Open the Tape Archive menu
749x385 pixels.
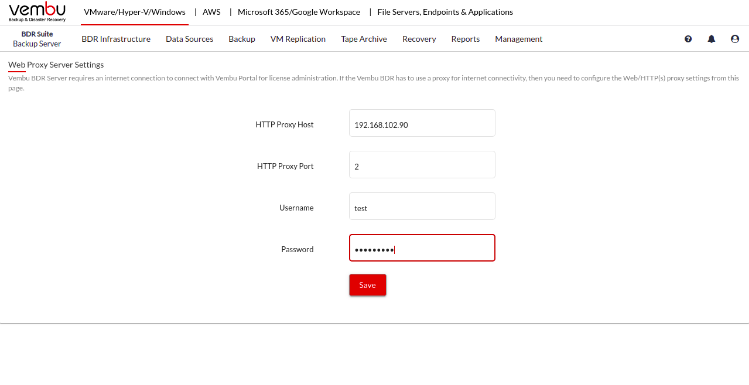(x=364, y=39)
